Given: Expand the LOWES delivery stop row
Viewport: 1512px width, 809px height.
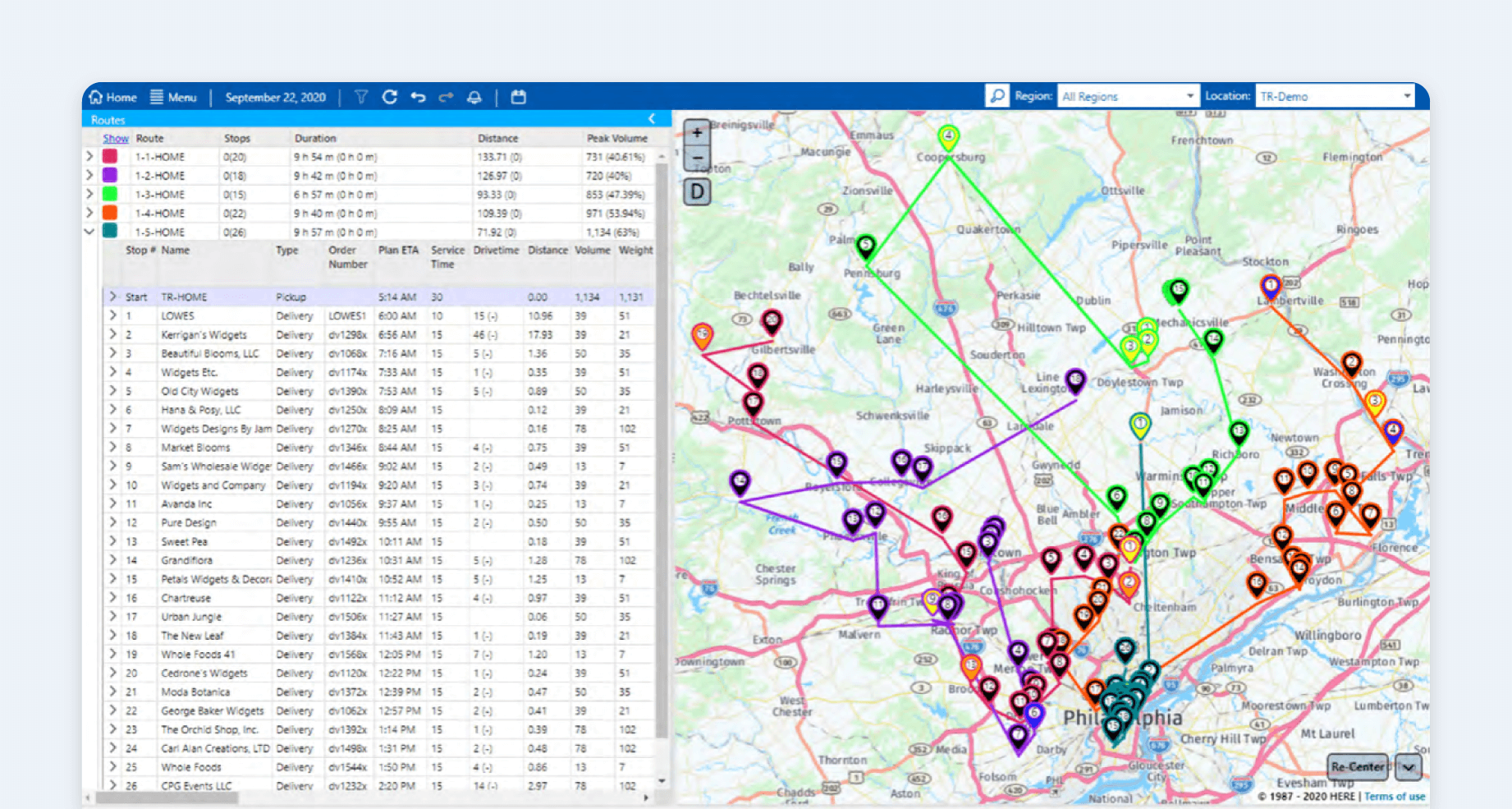Looking at the screenshot, I should 112,315.
